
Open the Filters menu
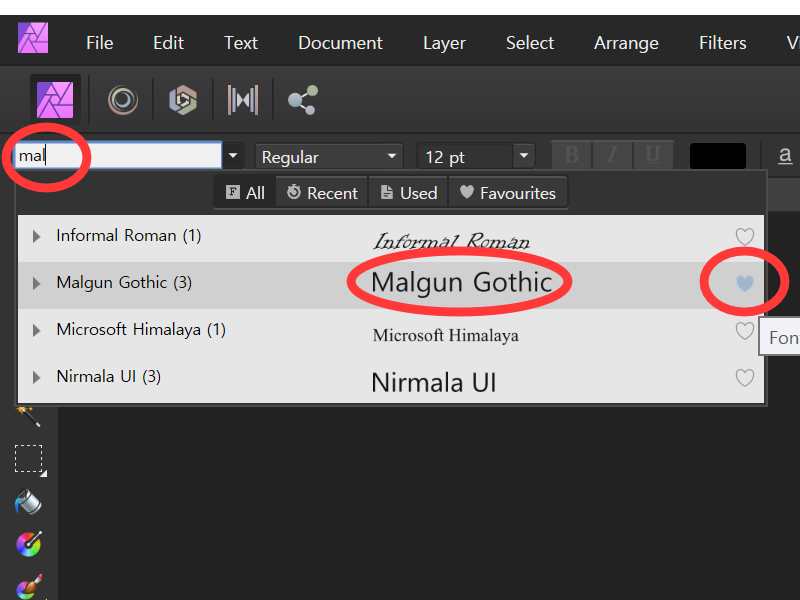(x=722, y=43)
